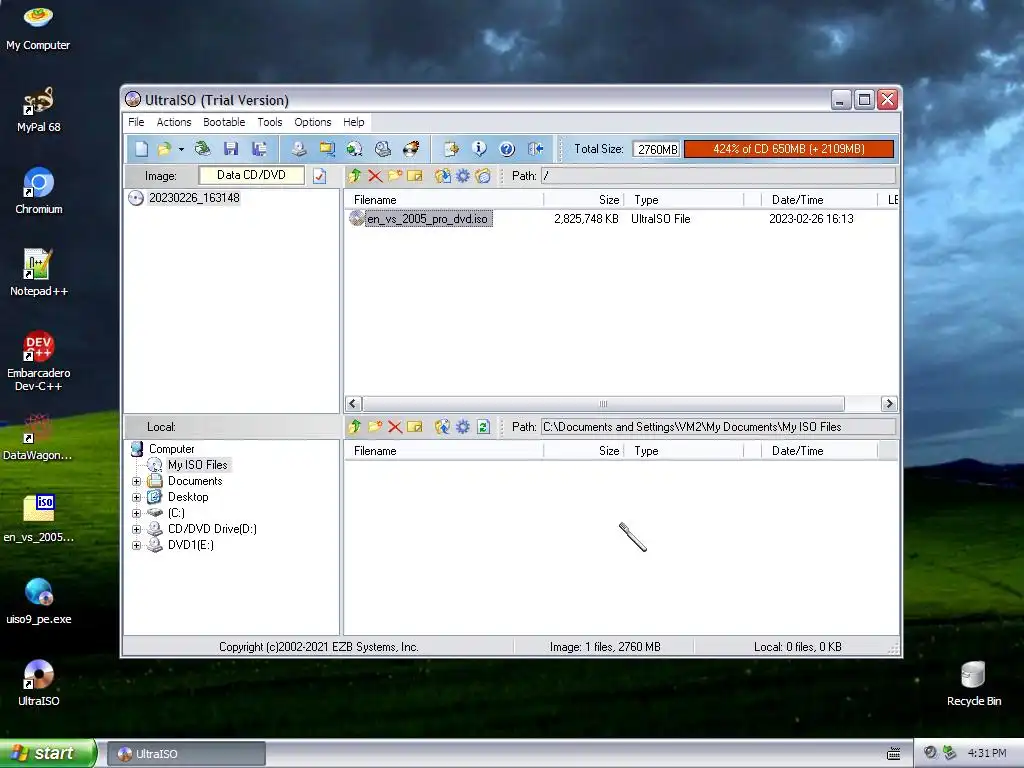The width and height of the screenshot is (1024, 768).
Task: Expand the CD/DVD Drive(D:) tree node
Action: pos(136,530)
